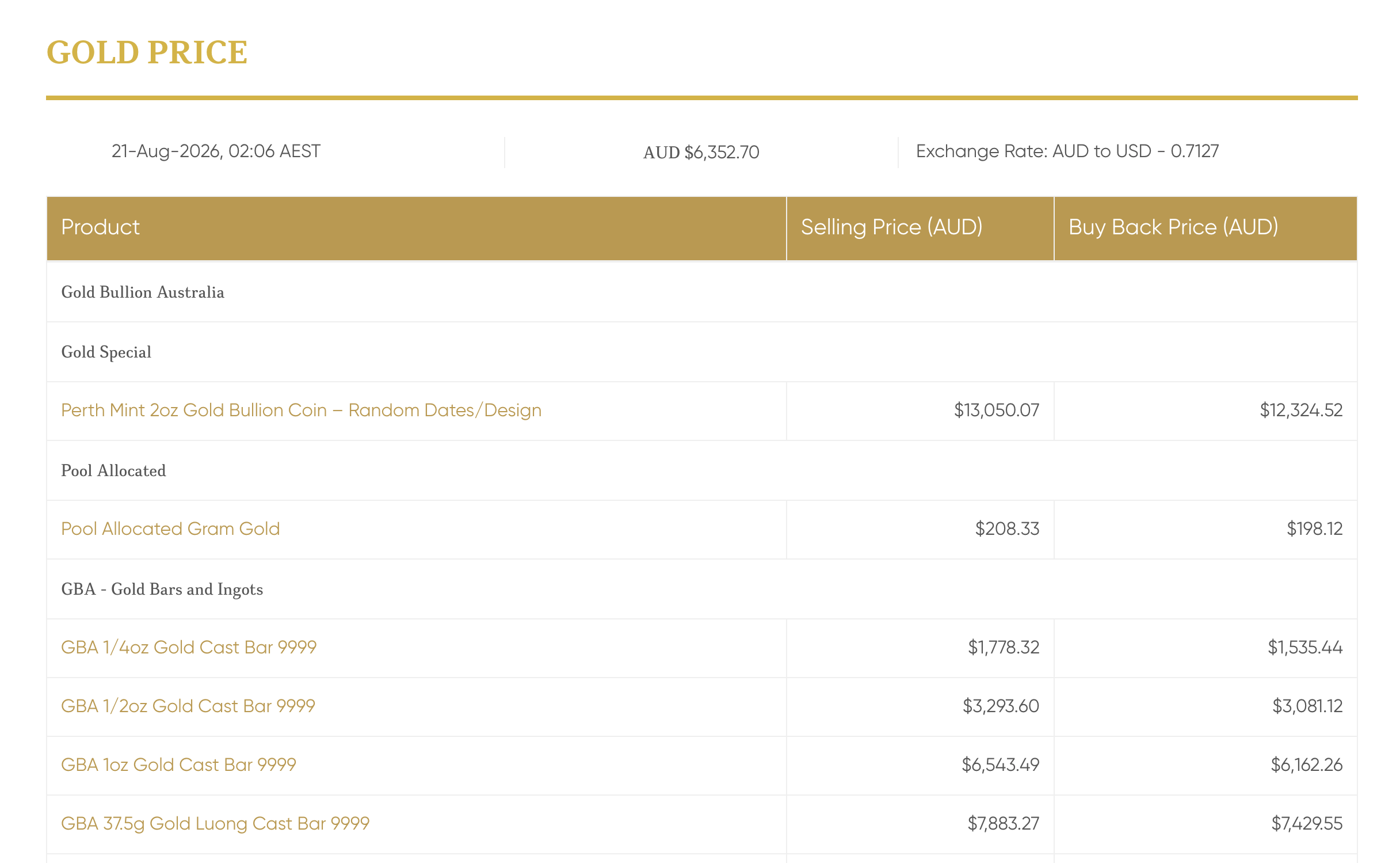Image resolution: width=1400 pixels, height=863 pixels.
Task: Open GBA 1/4oz Gold Cast Bar 9999
Action: (189, 648)
